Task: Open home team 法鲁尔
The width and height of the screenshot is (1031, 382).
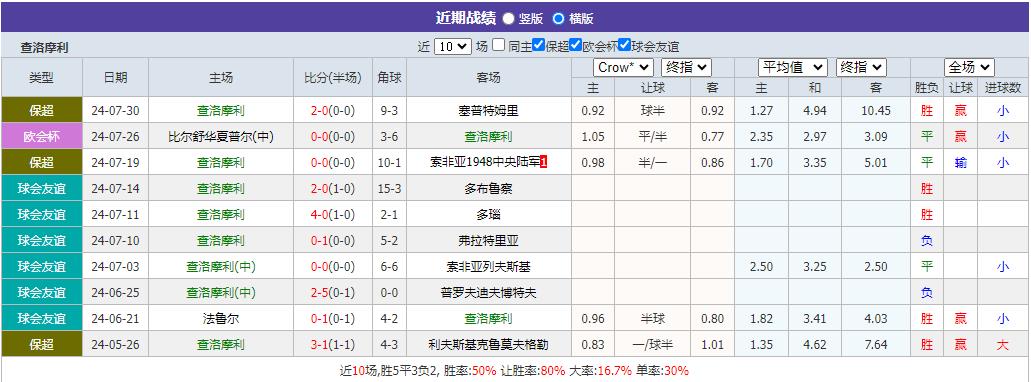Action: coord(221,319)
